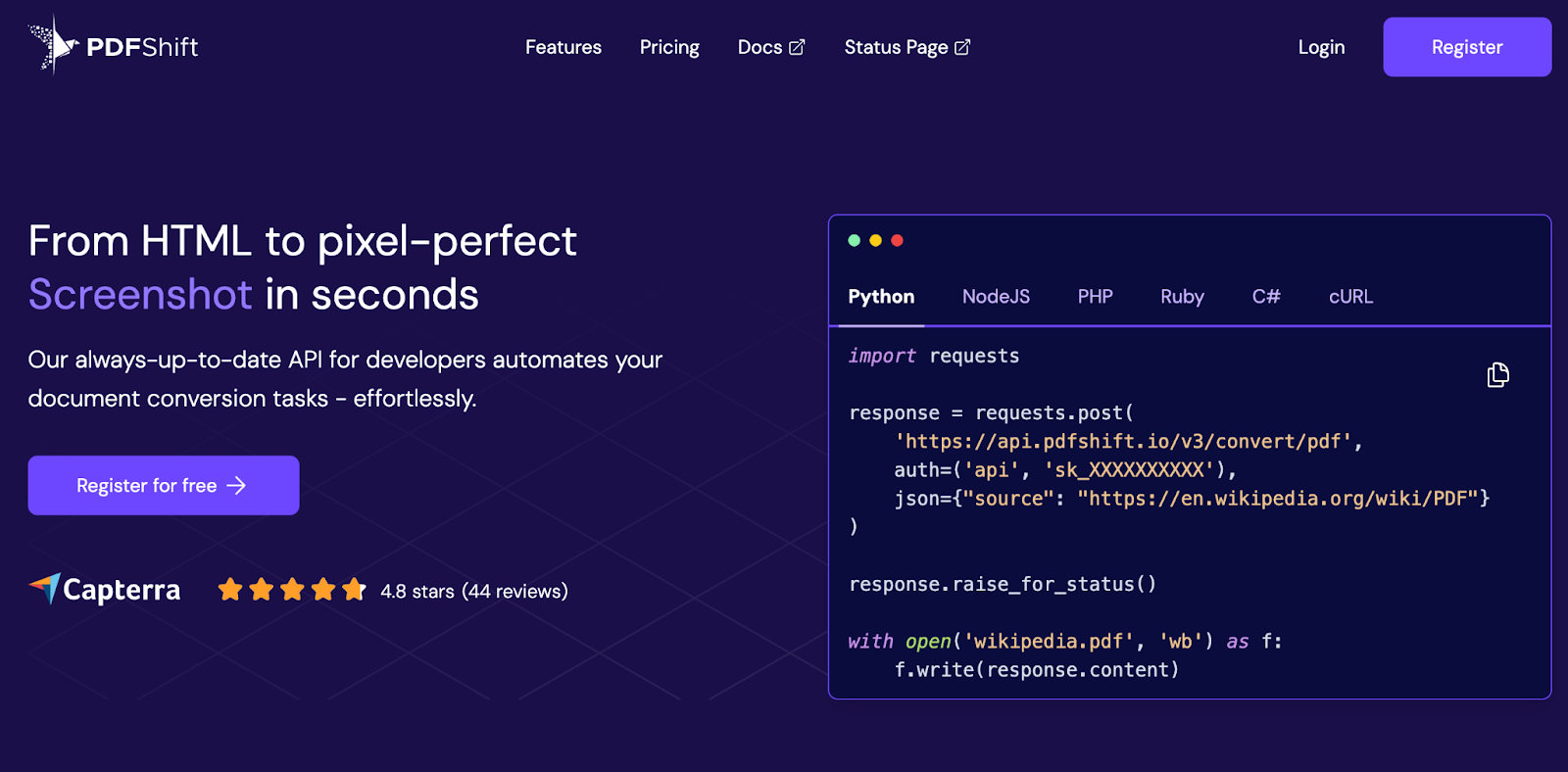Click the PDFShift brand name text
The image size is (1568, 772).
142,47
